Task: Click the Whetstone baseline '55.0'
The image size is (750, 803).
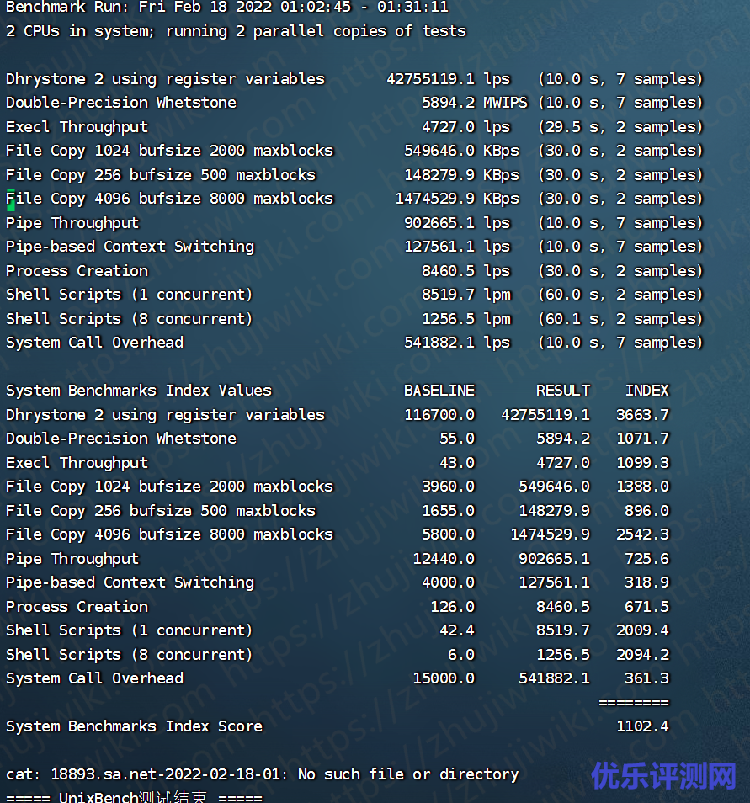Action: [x=457, y=439]
